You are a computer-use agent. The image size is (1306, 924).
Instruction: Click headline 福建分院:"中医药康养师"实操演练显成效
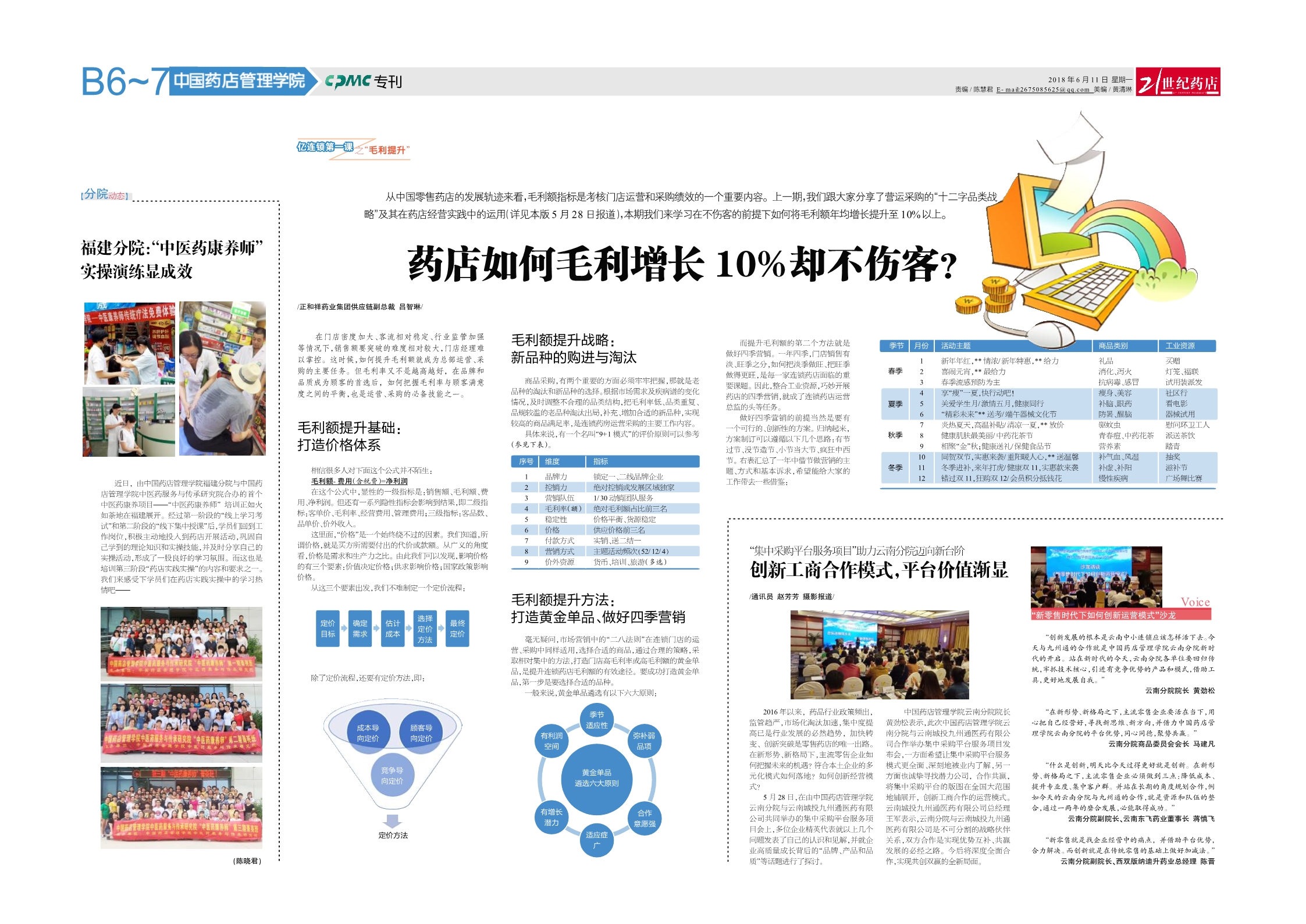point(172,260)
